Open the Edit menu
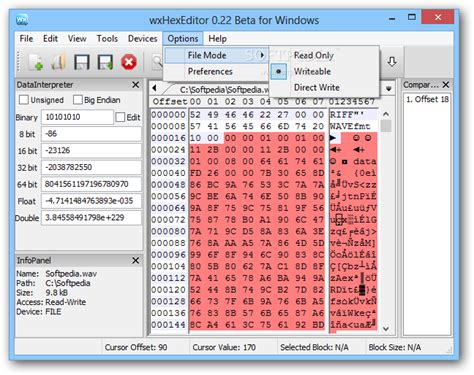The width and height of the screenshot is (474, 375). pyautogui.click(x=50, y=39)
